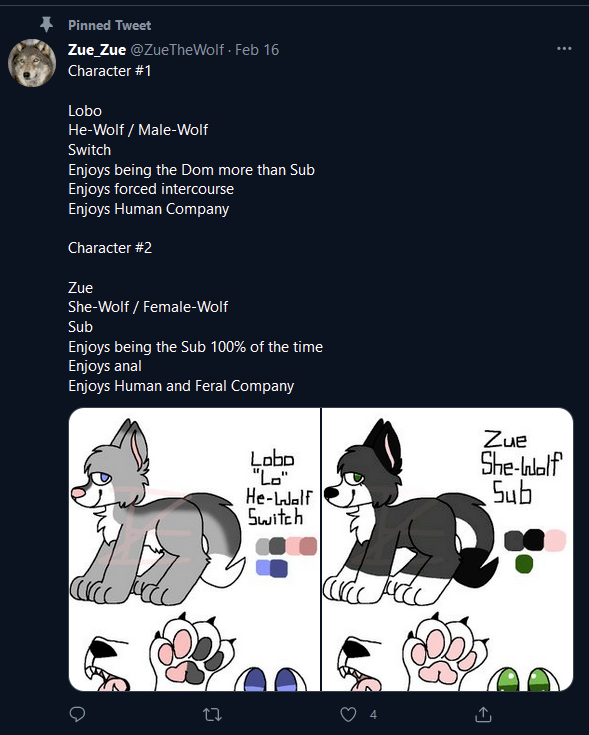Click the Pinned Tweet label
Viewport: 589px width, 735px height.
[110, 25]
